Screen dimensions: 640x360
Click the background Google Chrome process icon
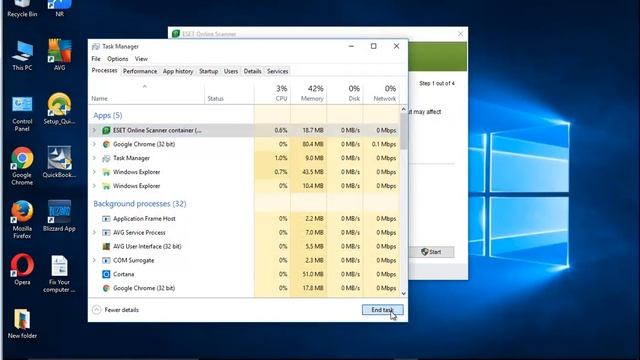tap(106, 288)
